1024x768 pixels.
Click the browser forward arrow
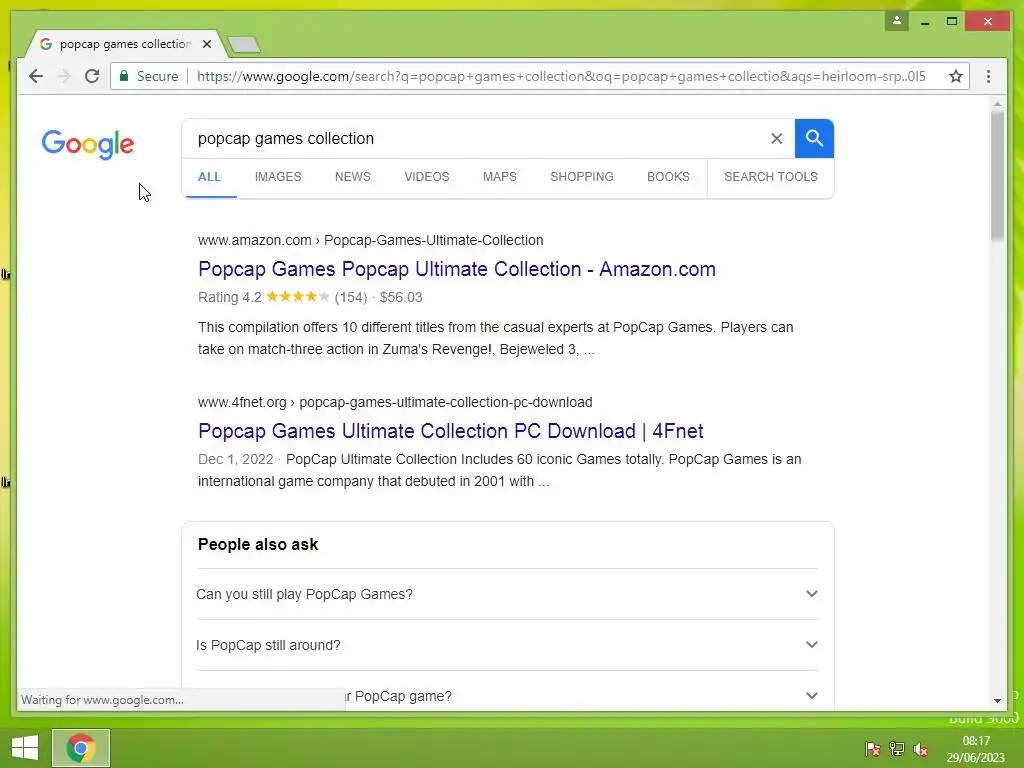(63, 76)
